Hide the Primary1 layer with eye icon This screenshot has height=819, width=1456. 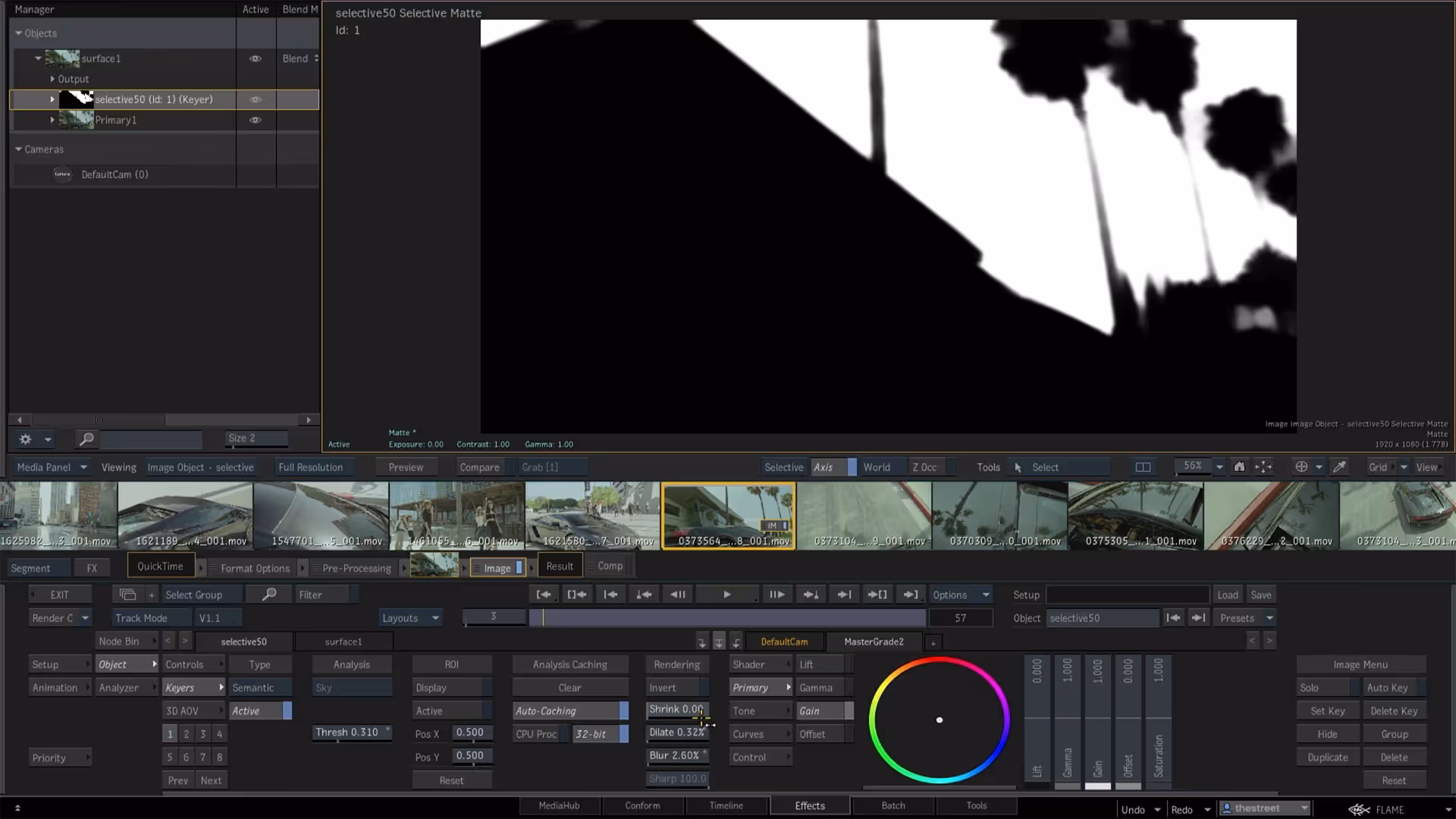point(256,120)
